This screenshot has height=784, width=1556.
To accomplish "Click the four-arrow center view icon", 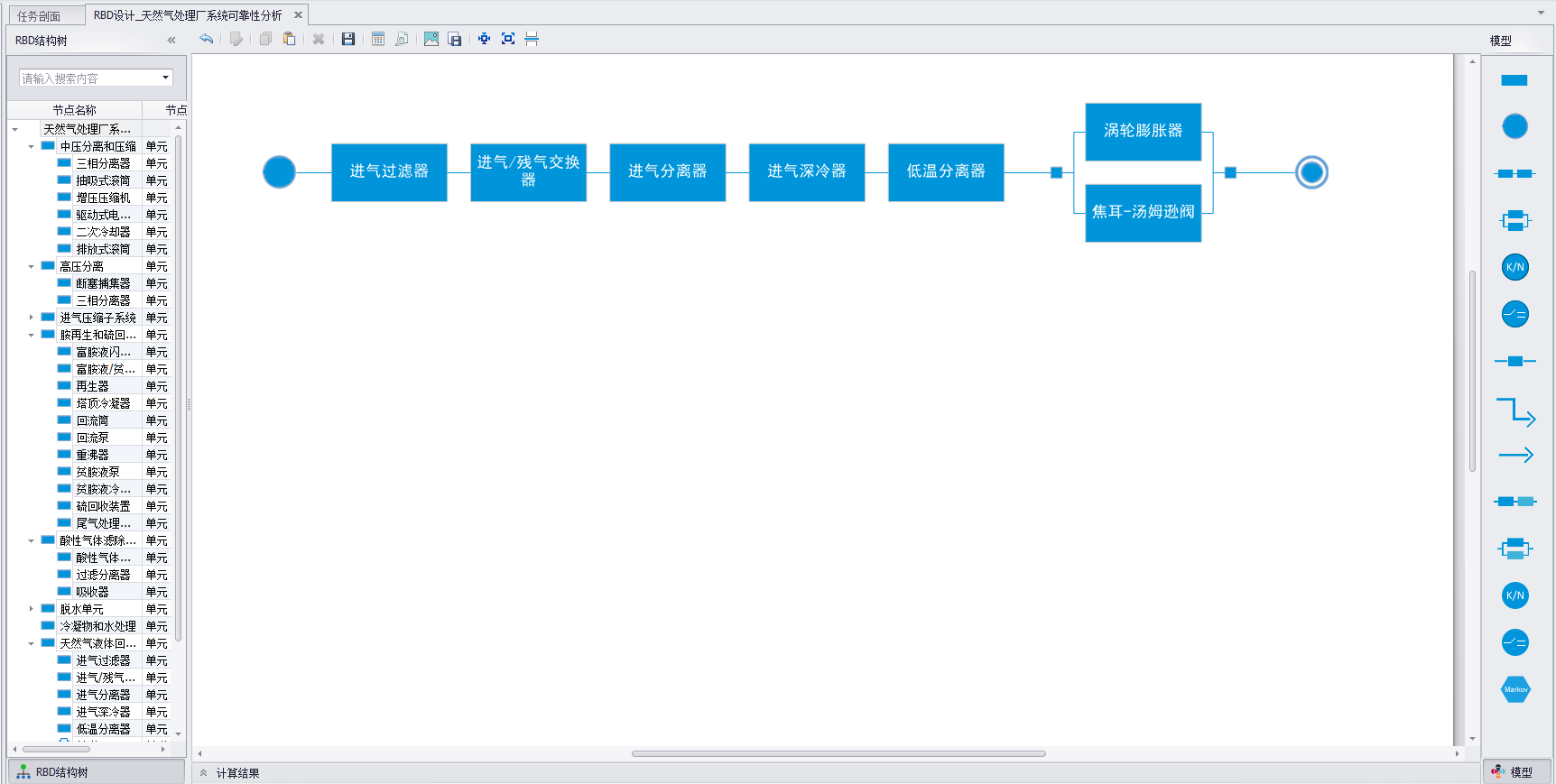I will pos(485,39).
